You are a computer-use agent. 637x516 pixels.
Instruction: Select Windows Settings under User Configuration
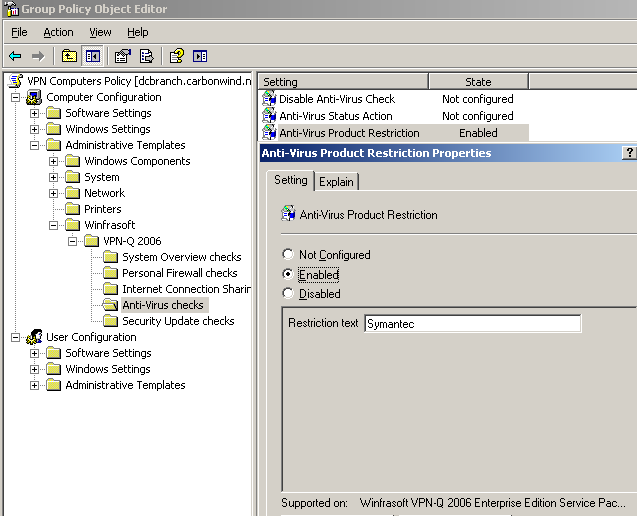[x=108, y=369]
